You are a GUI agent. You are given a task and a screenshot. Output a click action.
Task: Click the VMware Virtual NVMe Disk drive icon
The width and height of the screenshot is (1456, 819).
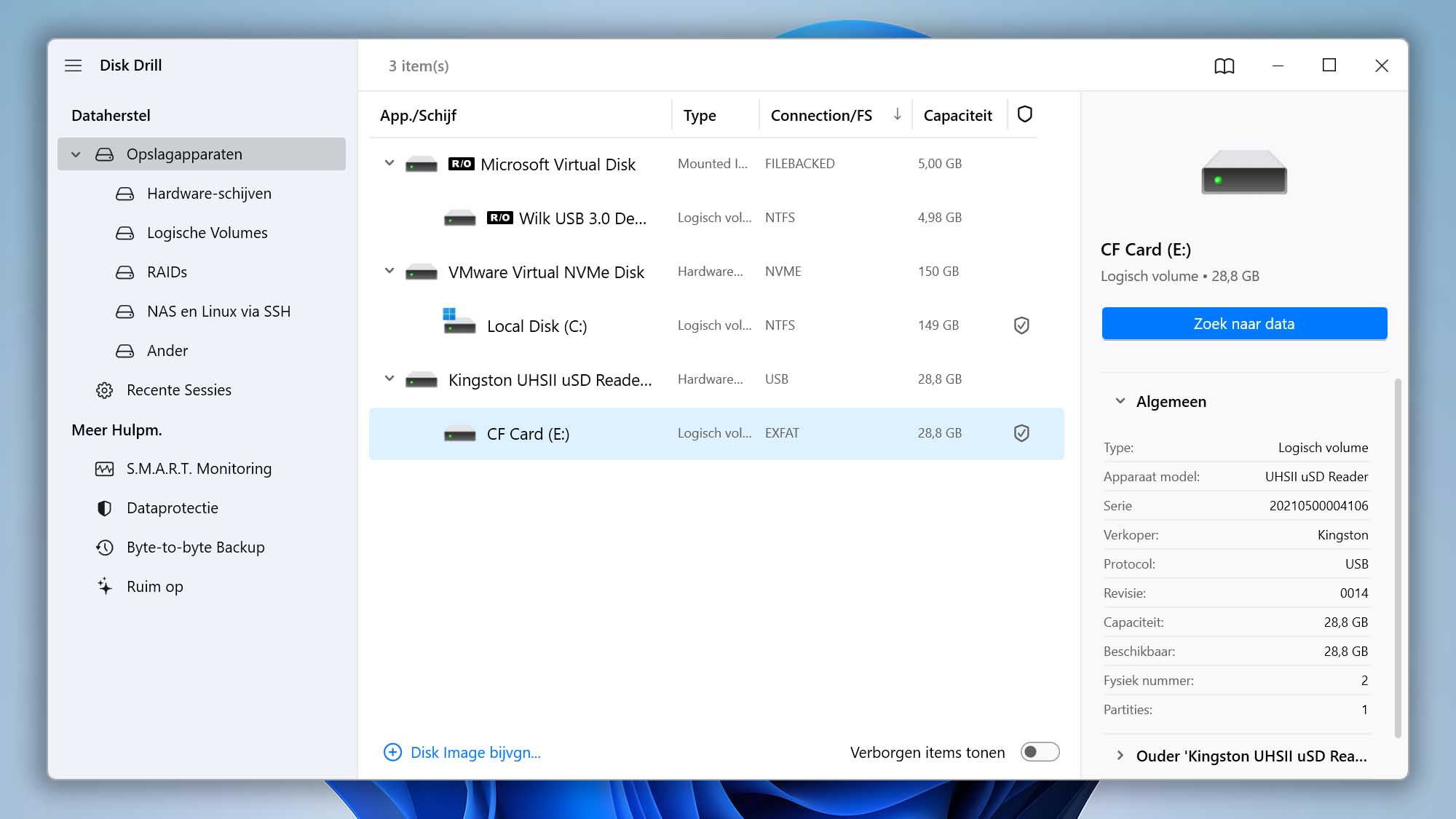point(422,272)
